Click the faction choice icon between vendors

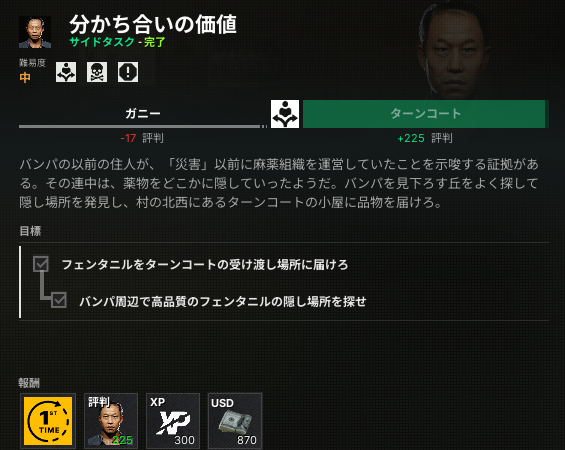coord(285,114)
